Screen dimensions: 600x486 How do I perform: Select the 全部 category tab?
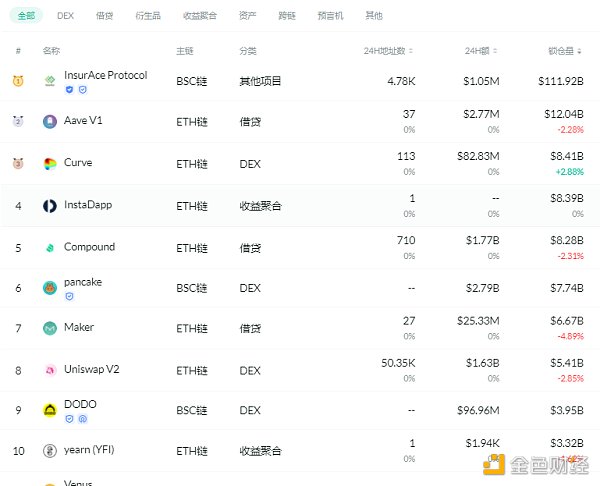coord(26,16)
